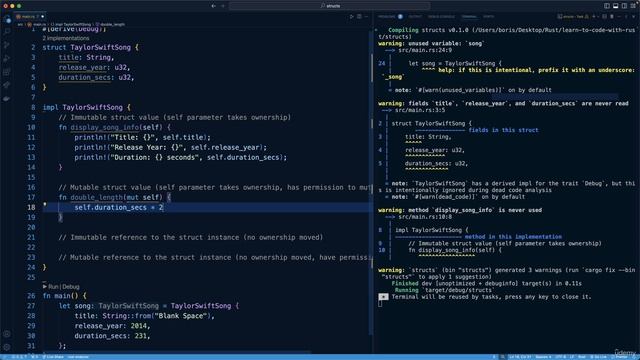Click src/main.rs:3:5 link in terminal
The width and height of the screenshot is (640, 360).
pyautogui.click(x=420, y=110)
